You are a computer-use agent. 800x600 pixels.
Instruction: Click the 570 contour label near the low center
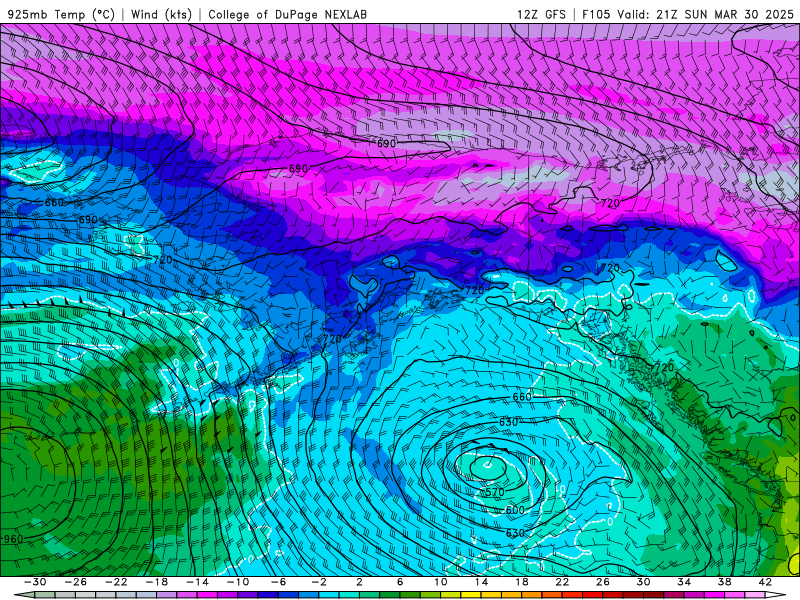[494, 492]
